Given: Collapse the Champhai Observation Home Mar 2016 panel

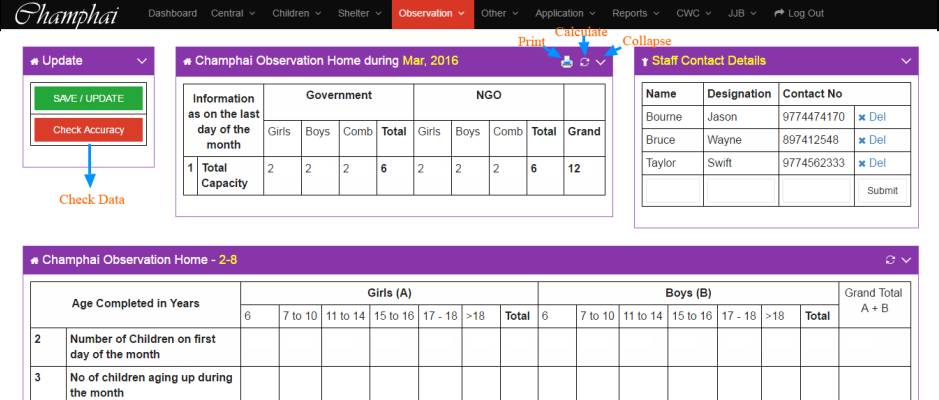Looking at the screenshot, I should coord(601,62).
